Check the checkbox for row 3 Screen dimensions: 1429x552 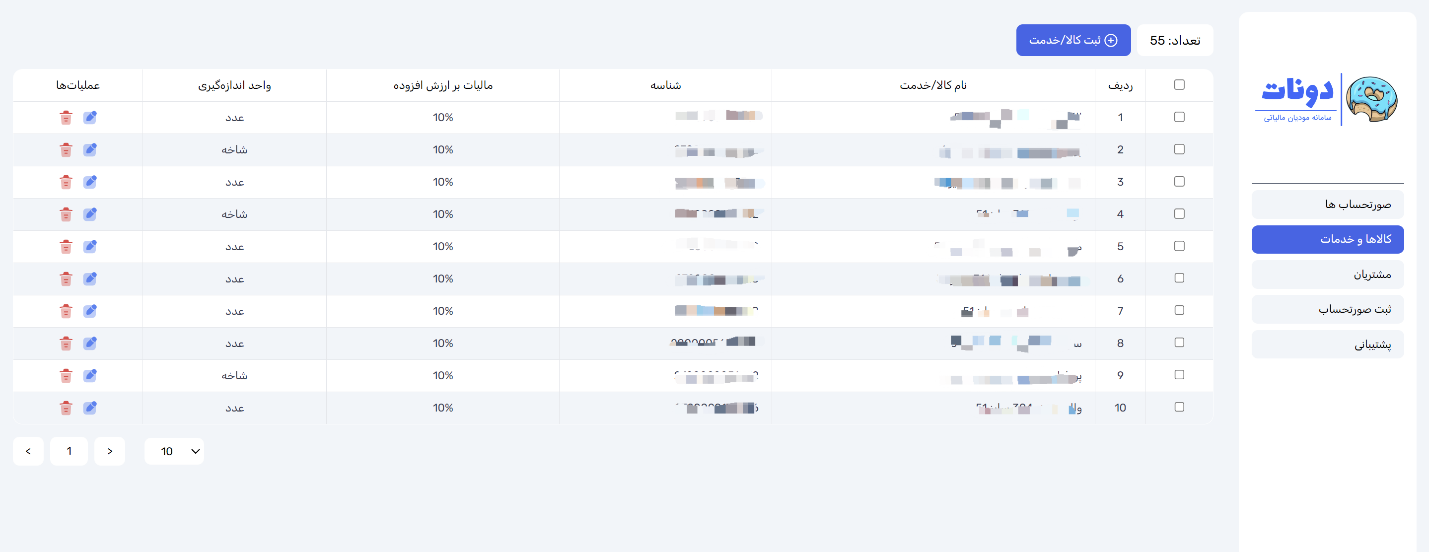pyautogui.click(x=1179, y=182)
